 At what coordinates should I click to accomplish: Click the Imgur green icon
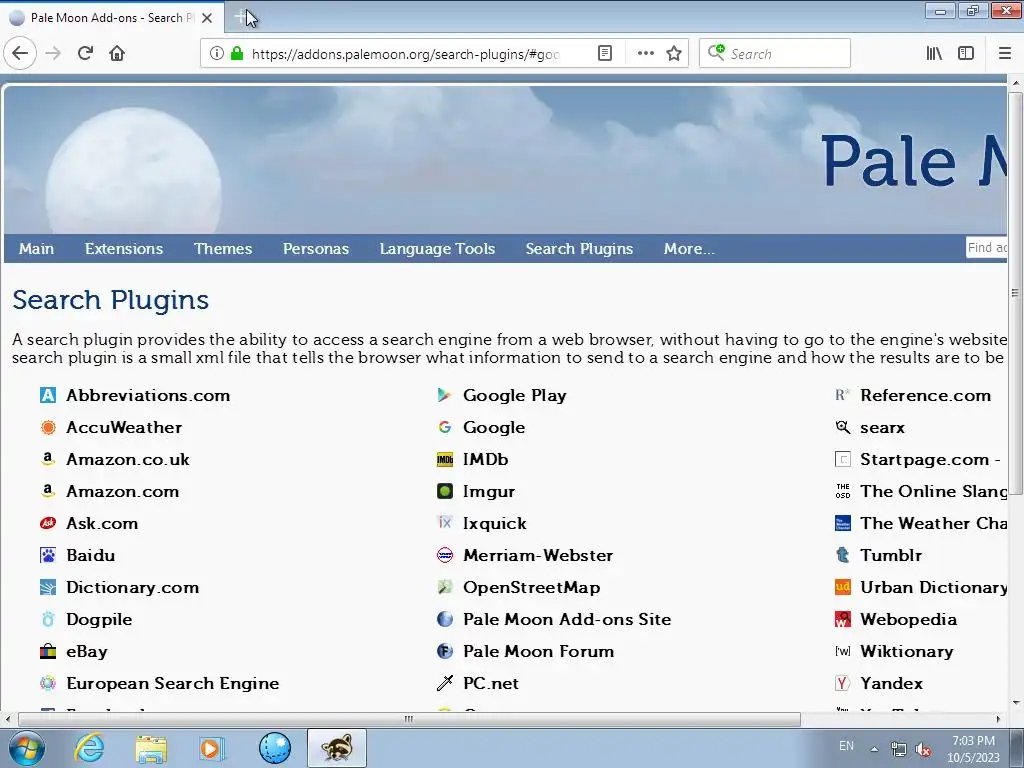coord(445,491)
